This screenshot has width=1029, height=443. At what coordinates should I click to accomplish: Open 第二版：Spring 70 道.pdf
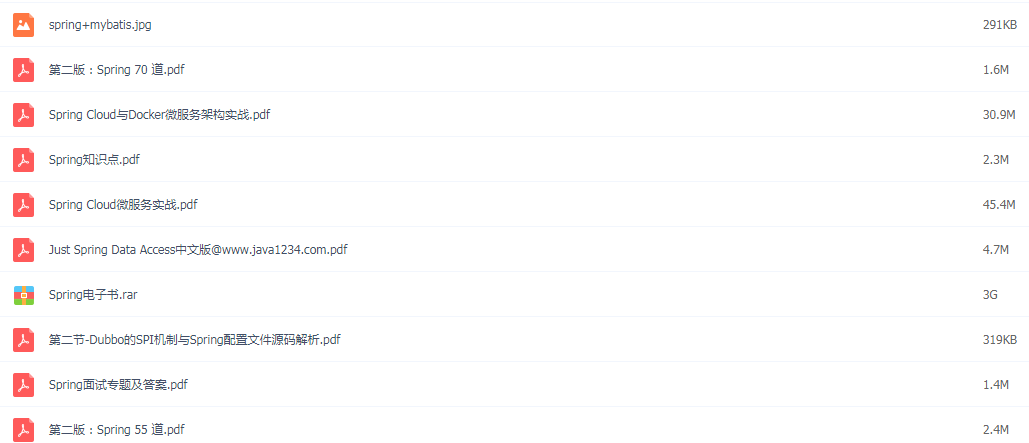[x=116, y=70]
